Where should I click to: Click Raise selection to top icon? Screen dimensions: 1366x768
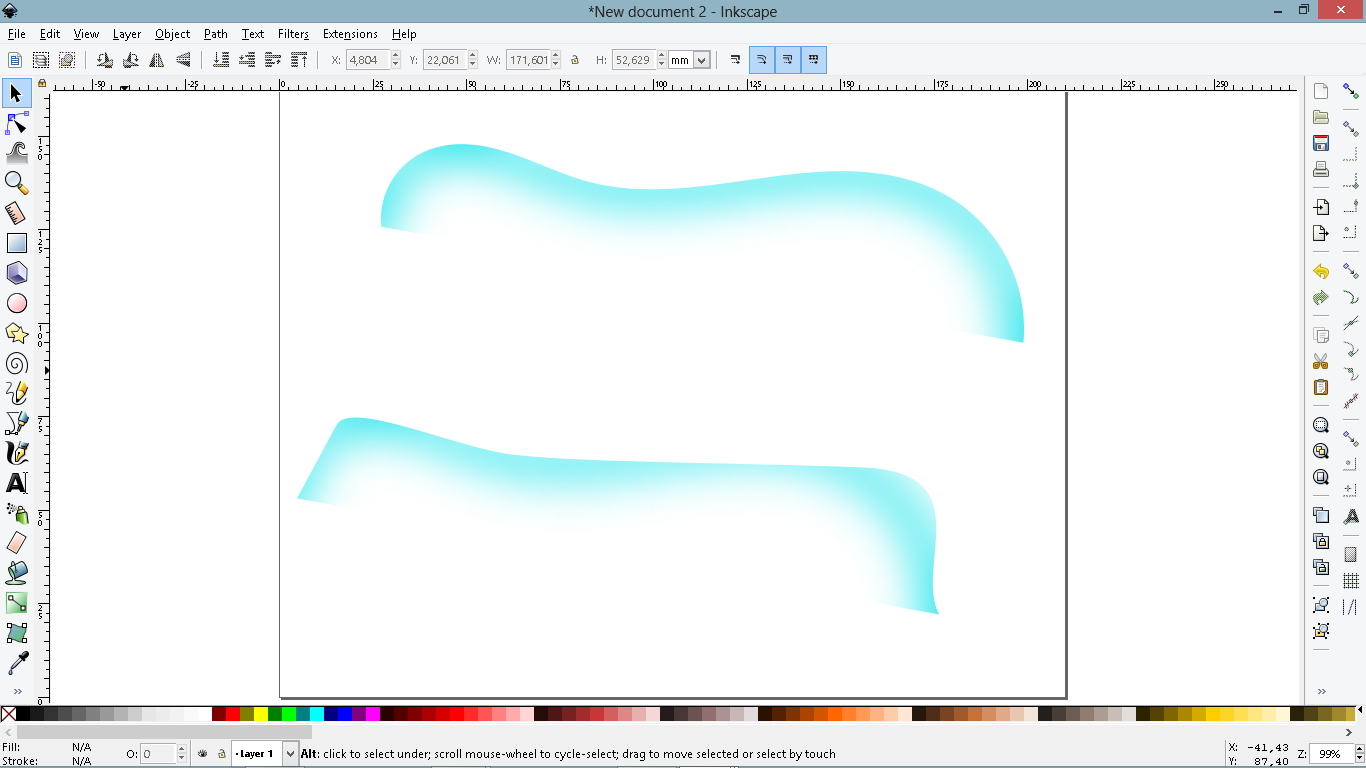[298, 60]
